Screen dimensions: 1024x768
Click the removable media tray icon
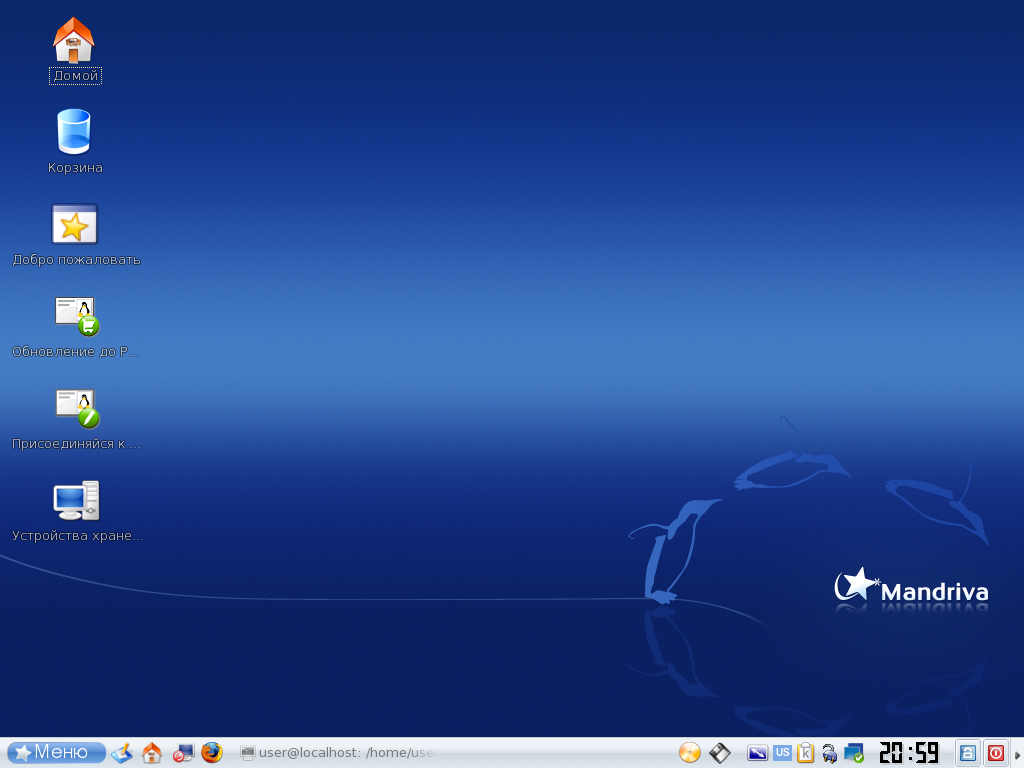click(720, 753)
